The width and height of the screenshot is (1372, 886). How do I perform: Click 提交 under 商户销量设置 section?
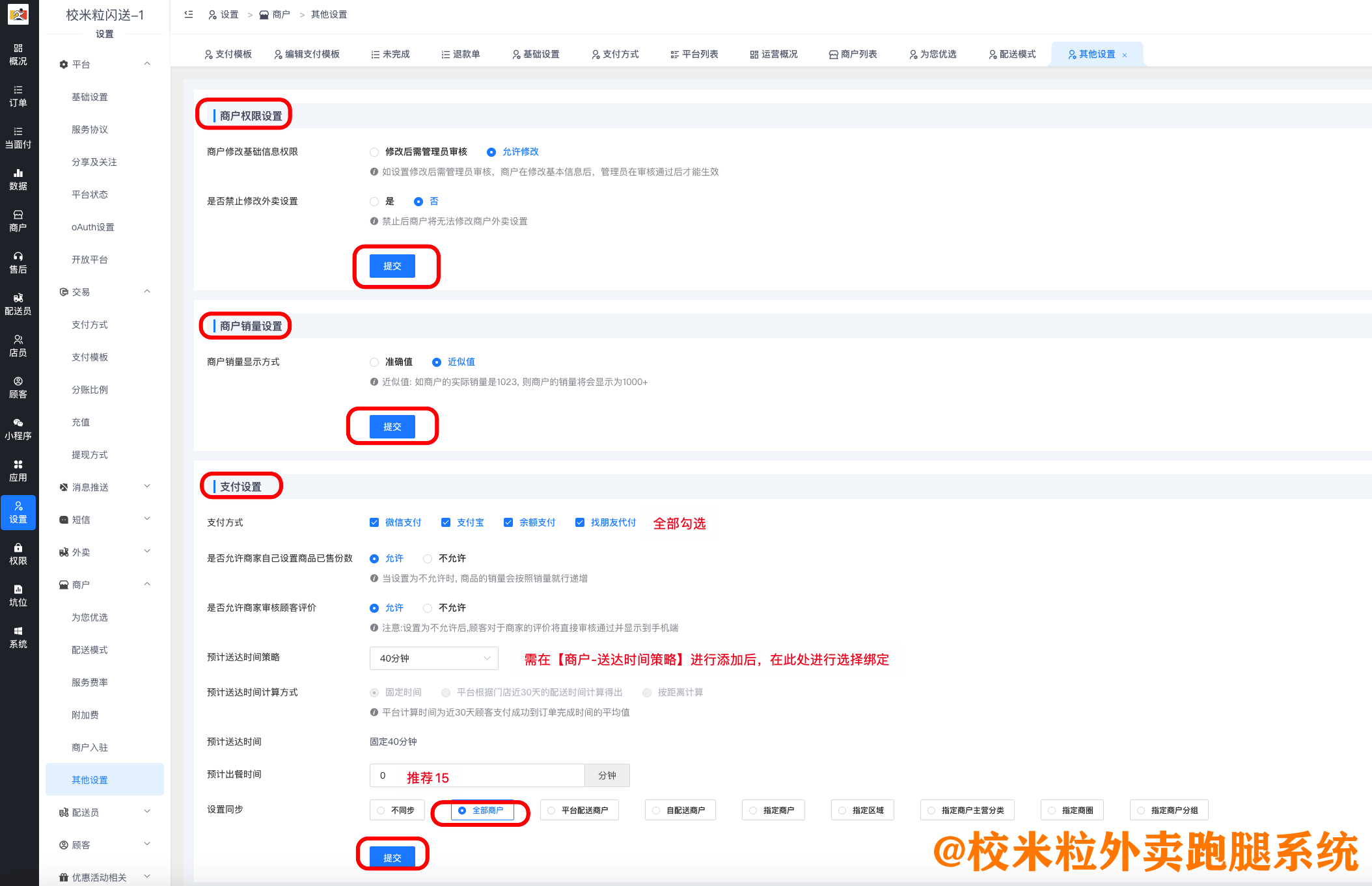(x=392, y=427)
